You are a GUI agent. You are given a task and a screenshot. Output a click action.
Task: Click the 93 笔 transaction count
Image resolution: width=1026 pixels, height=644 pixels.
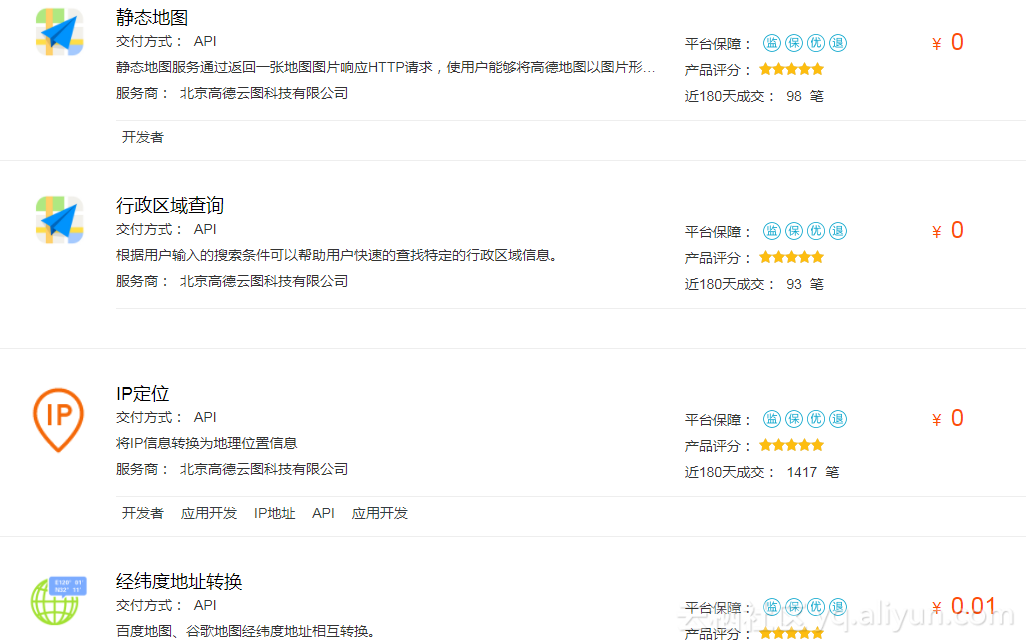pyautogui.click(x=805, y=284)
